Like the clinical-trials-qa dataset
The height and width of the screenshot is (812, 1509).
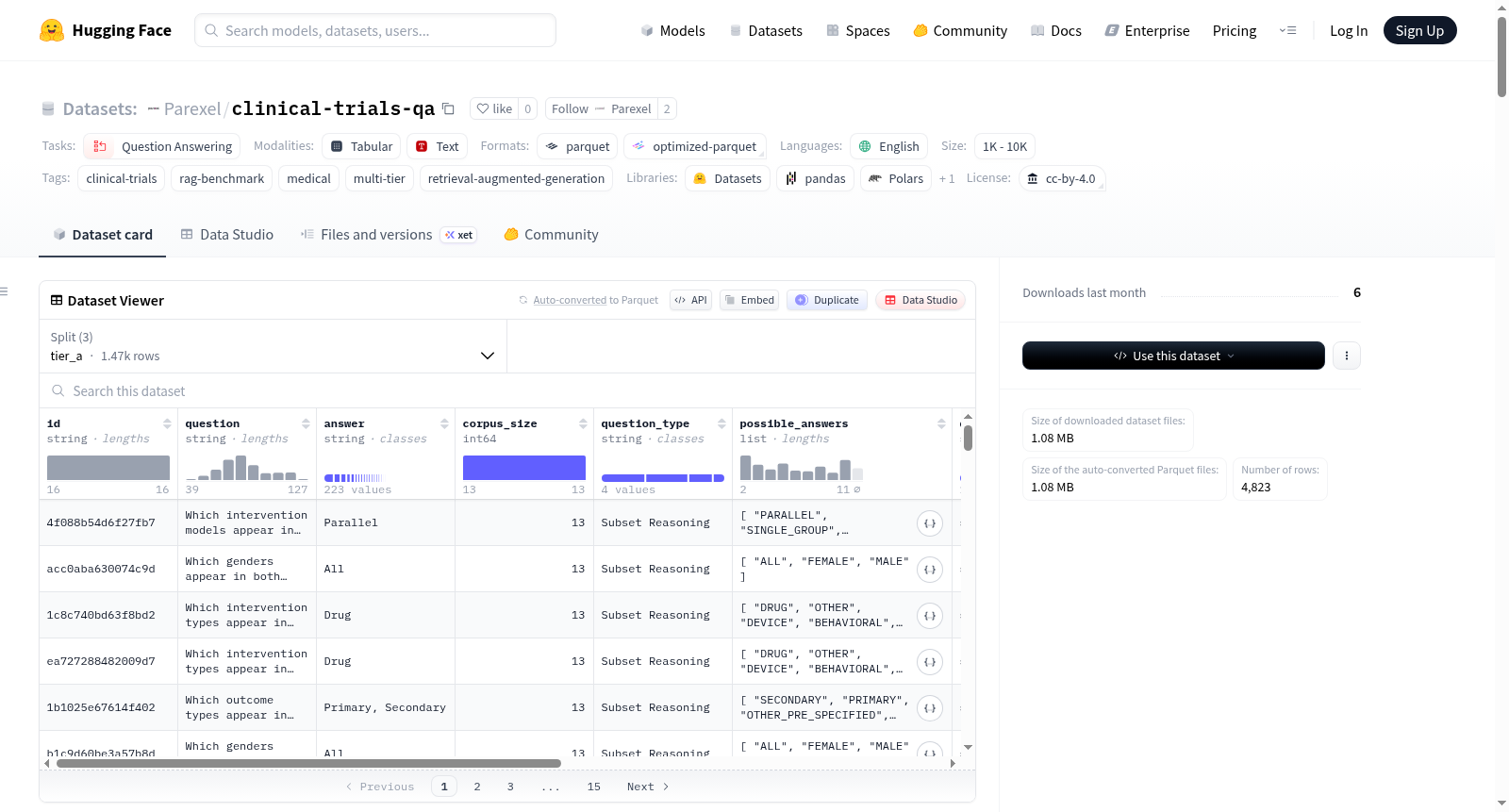[x=494, y=108]
